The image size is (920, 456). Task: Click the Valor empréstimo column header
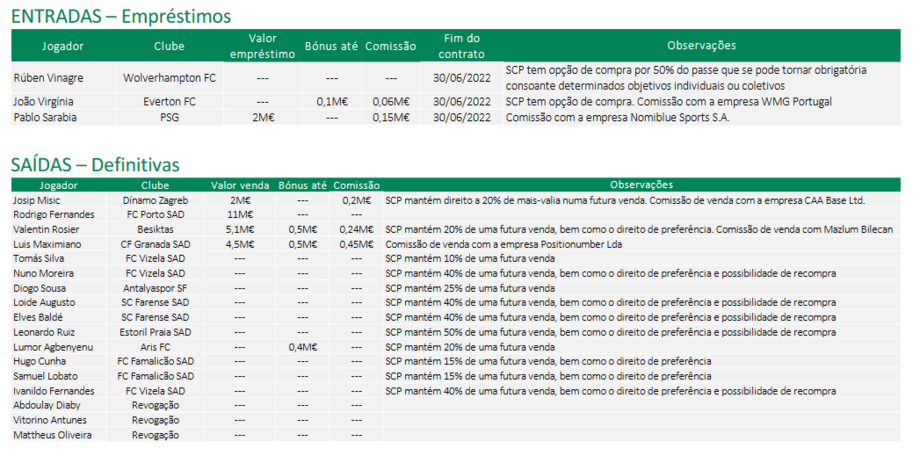(262, 45)
